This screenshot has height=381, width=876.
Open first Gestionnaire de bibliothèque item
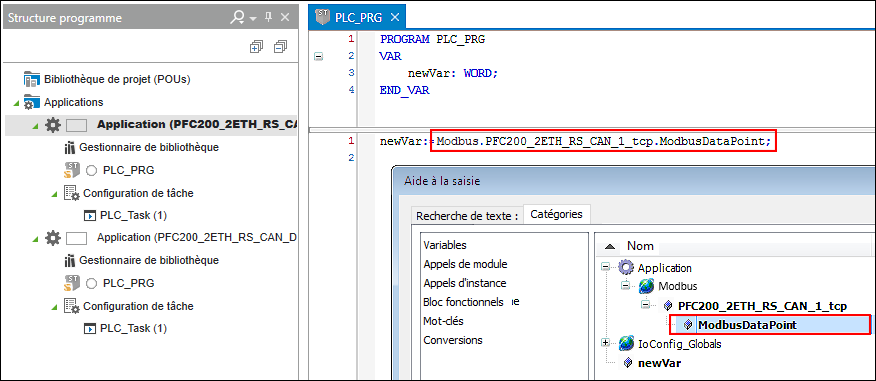(149, 147)
